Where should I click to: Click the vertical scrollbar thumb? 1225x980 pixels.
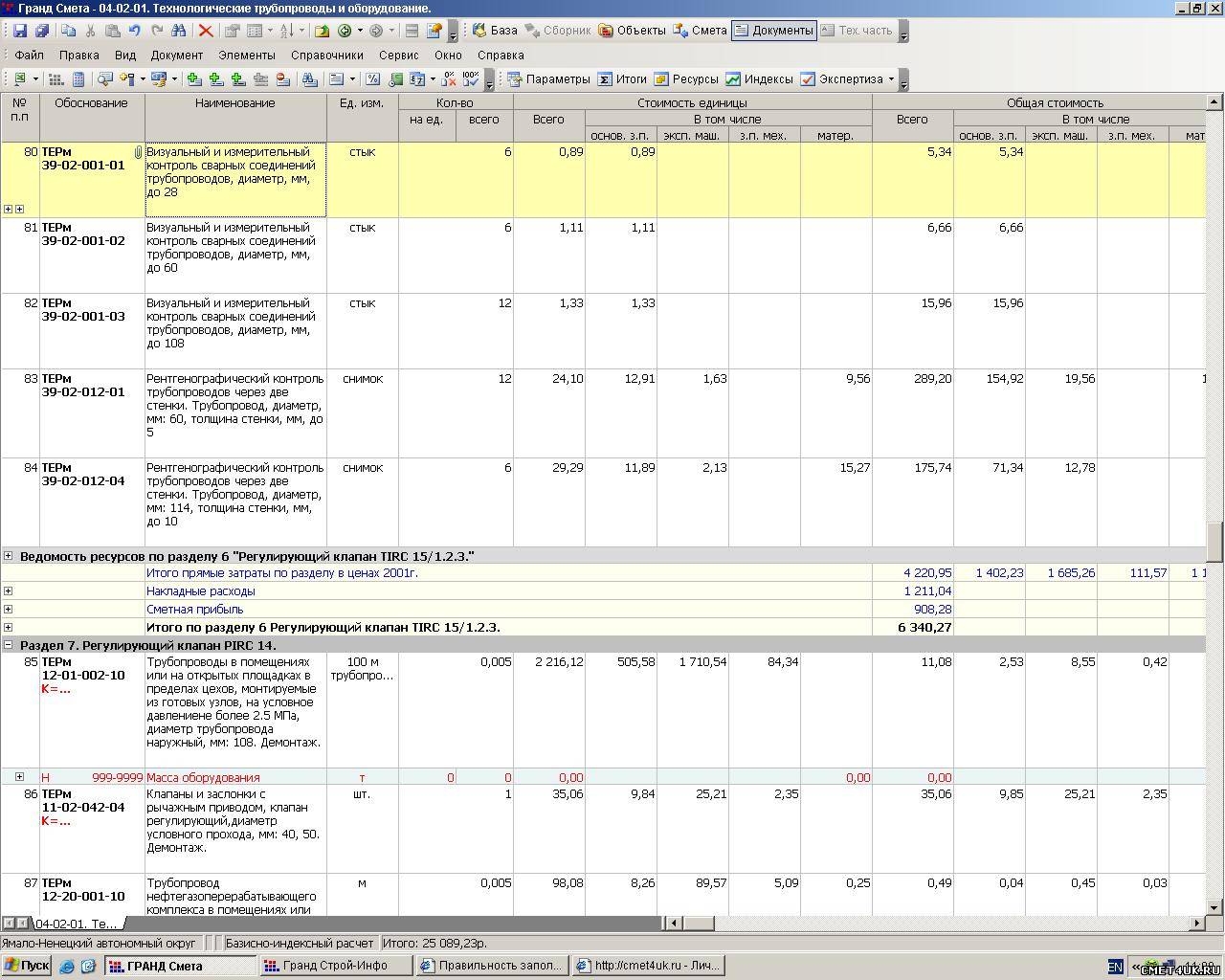click(x=1214, y=542)
